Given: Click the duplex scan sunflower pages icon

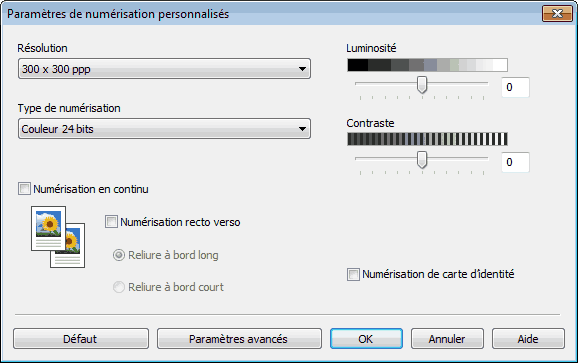Looking at the screenshot, I should click(58, 237).
